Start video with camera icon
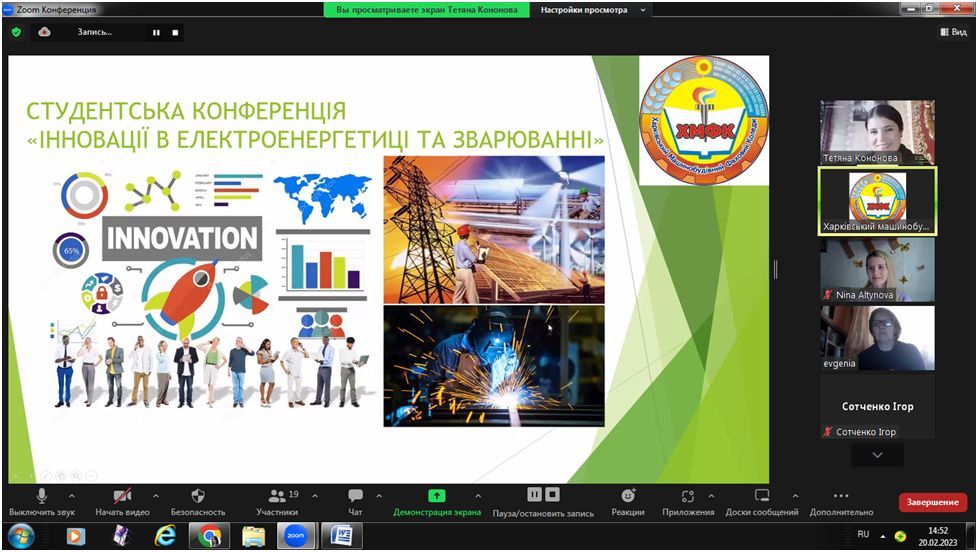 [122, 502]
